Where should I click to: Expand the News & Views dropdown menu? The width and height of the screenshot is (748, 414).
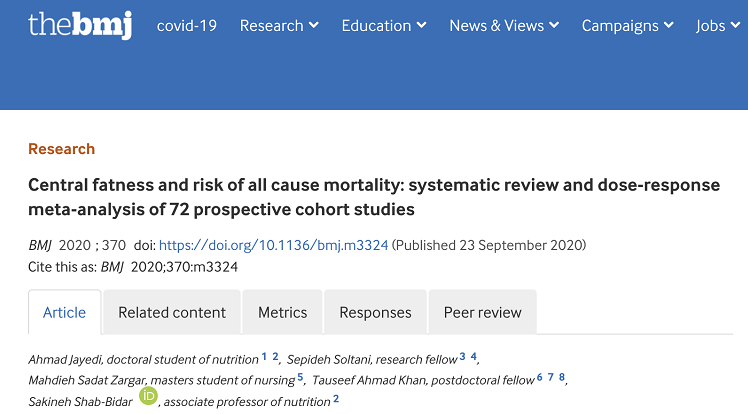[504, 26]
